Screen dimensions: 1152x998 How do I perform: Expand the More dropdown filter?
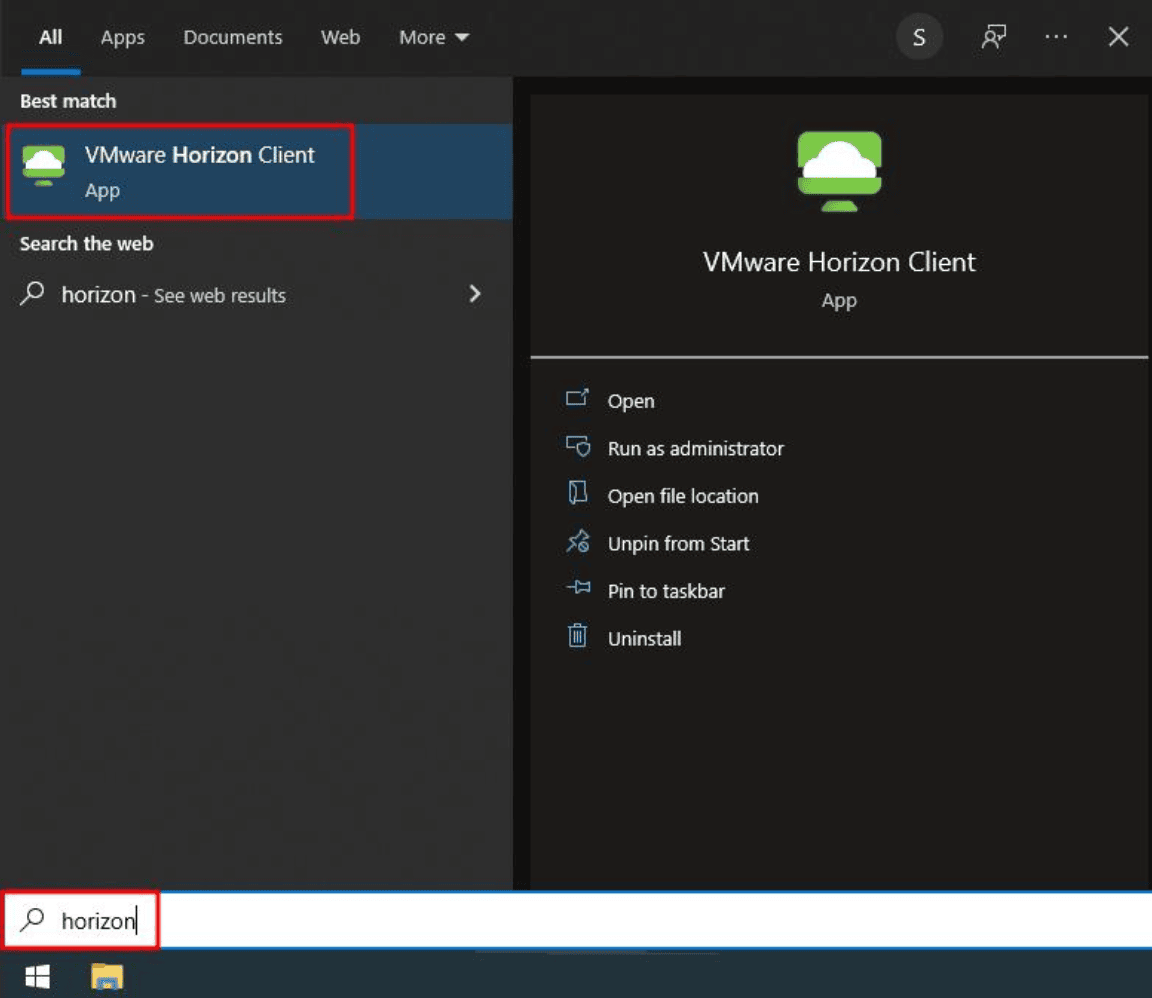coord(433,38)
